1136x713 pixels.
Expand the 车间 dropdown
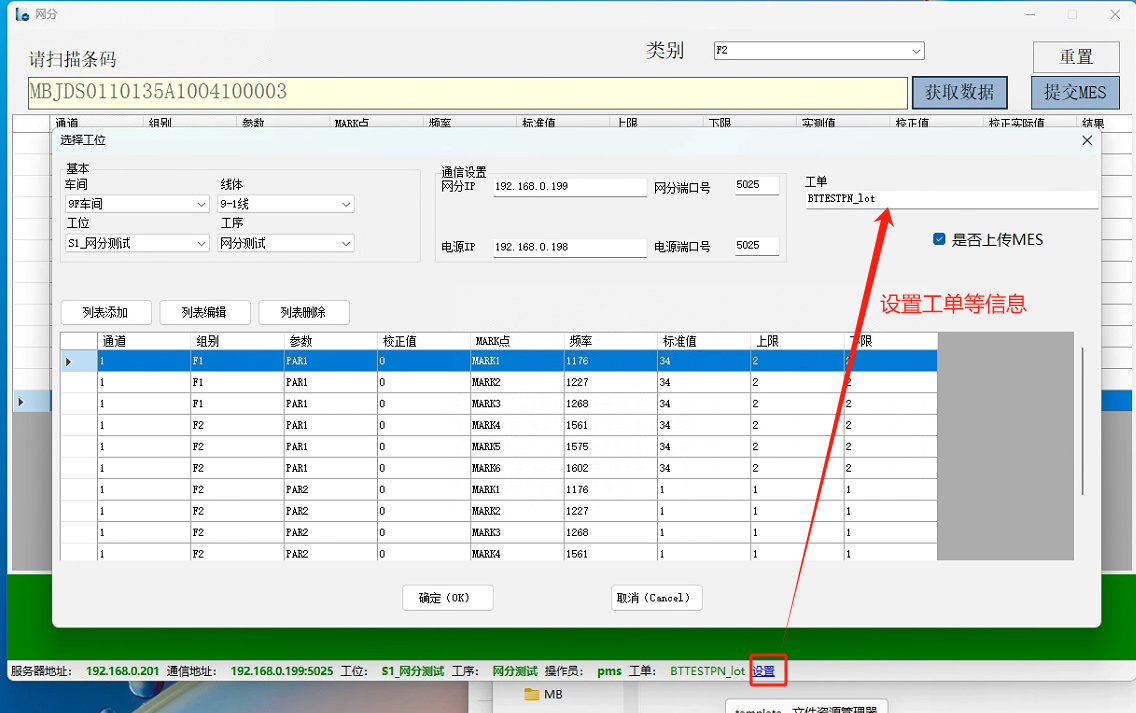[202, 205]
